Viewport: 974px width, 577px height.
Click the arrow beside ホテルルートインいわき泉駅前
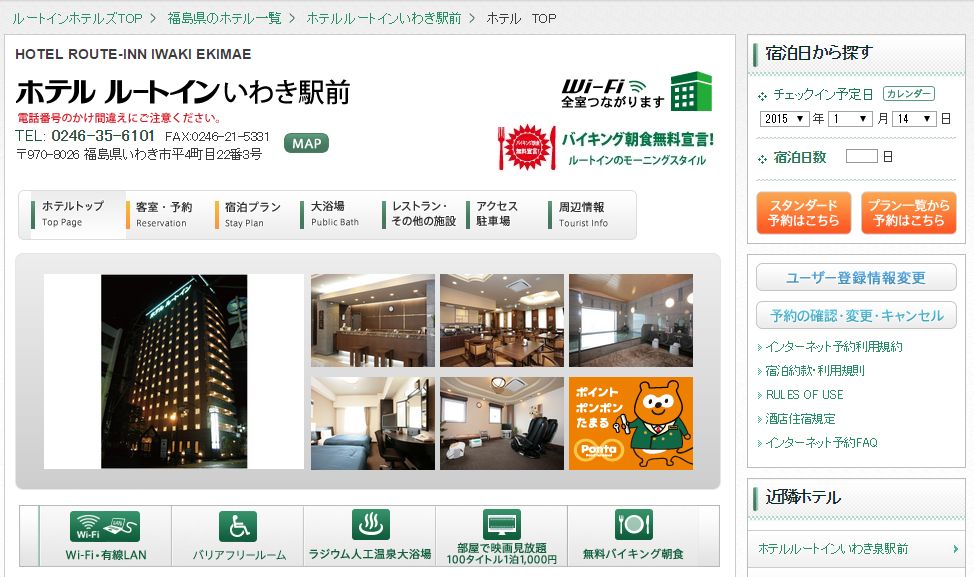pos(955,549)
